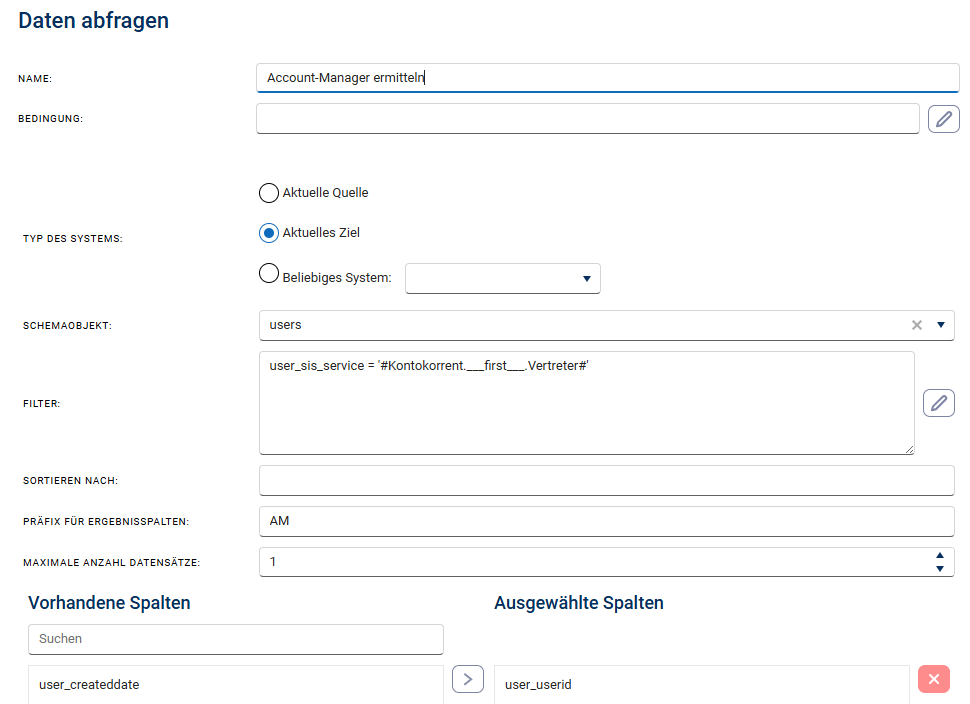The height and width of the screenshot is (704, 970).
Task: Choose the Aktuelles Ziel radio option
Action: click(269, 233)
